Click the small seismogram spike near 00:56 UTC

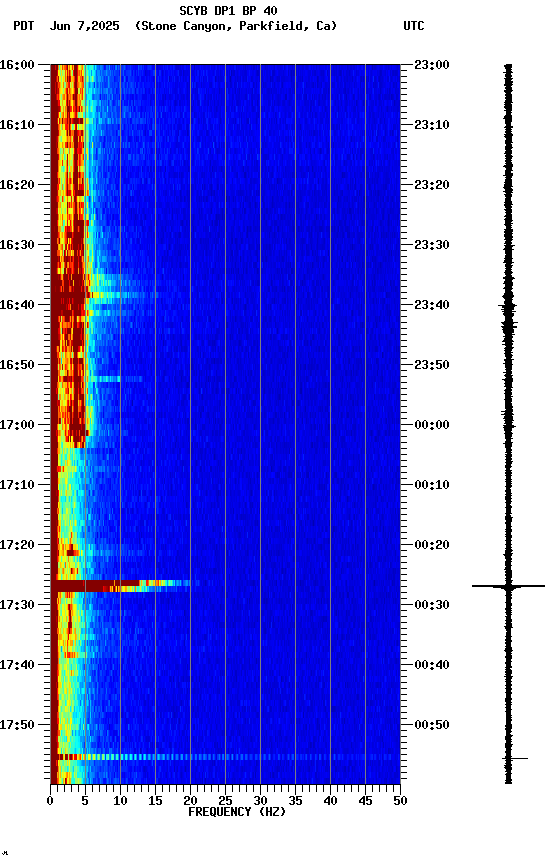[x=516, y=759]
